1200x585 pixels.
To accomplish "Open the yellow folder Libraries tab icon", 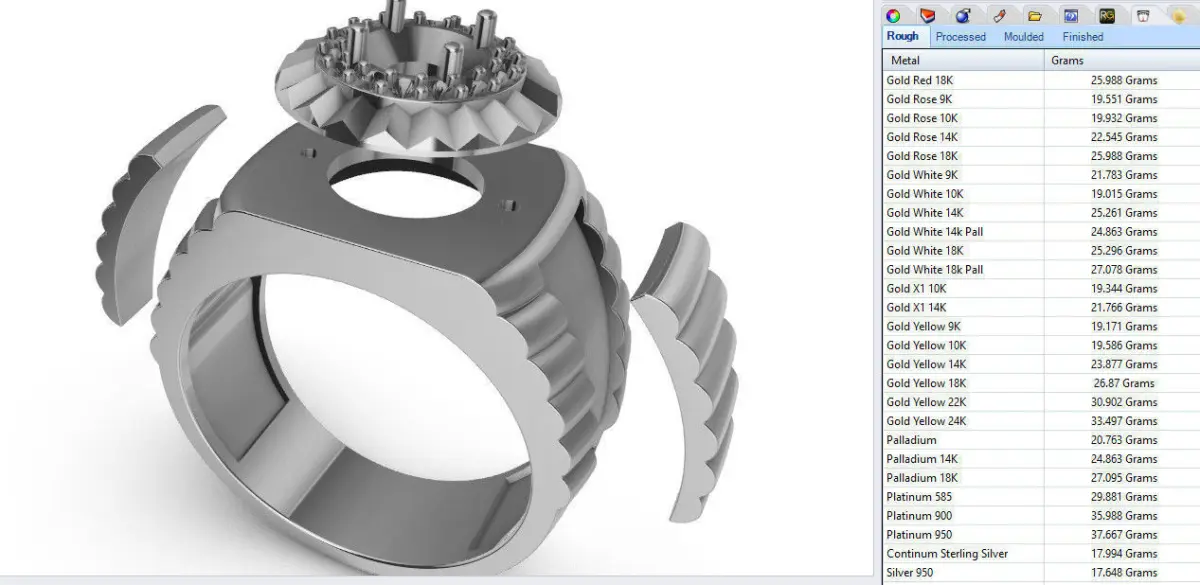I will click(x=1035, y=15).
